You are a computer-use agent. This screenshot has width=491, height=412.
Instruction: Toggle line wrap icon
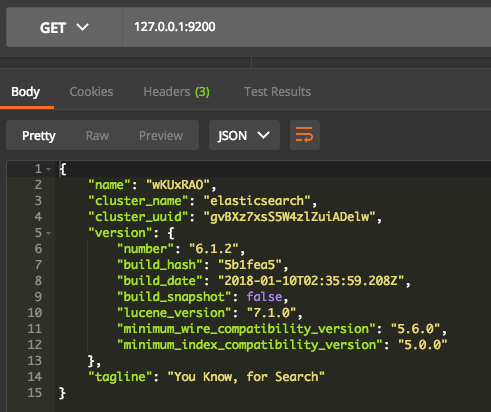305,135
